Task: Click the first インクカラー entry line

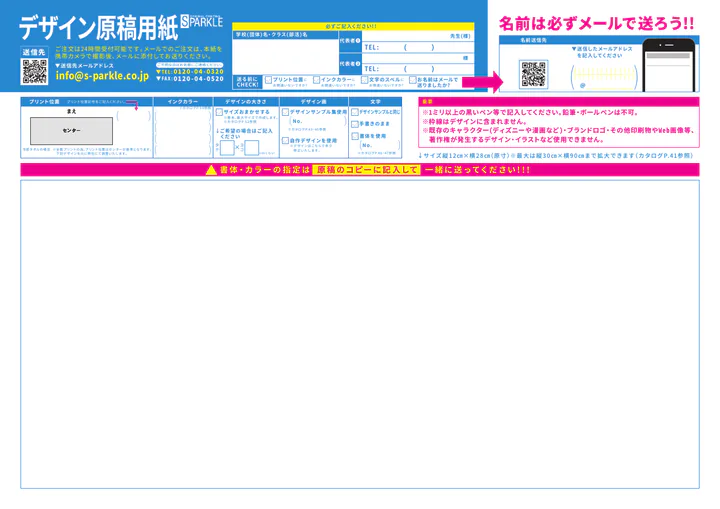Action: tap(183, 116)
